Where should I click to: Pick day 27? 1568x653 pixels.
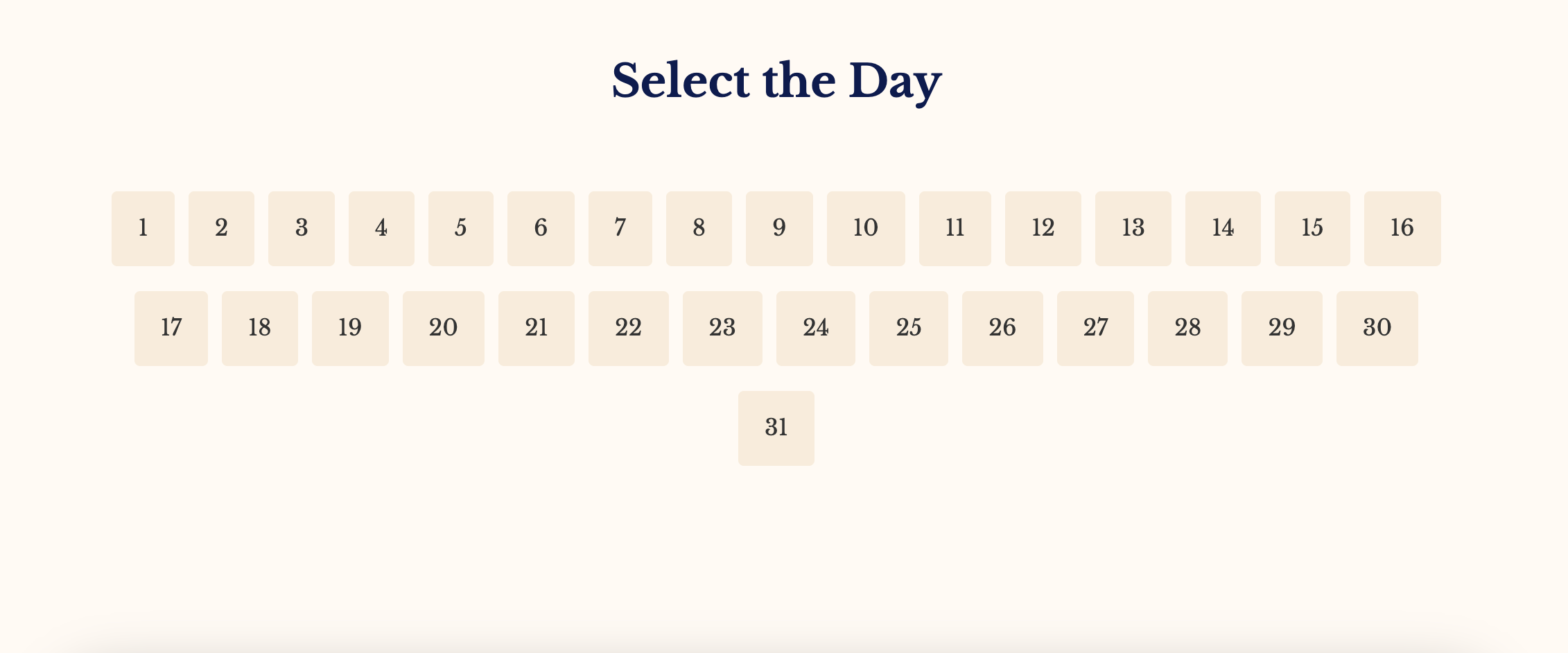tap(1095, 329)
